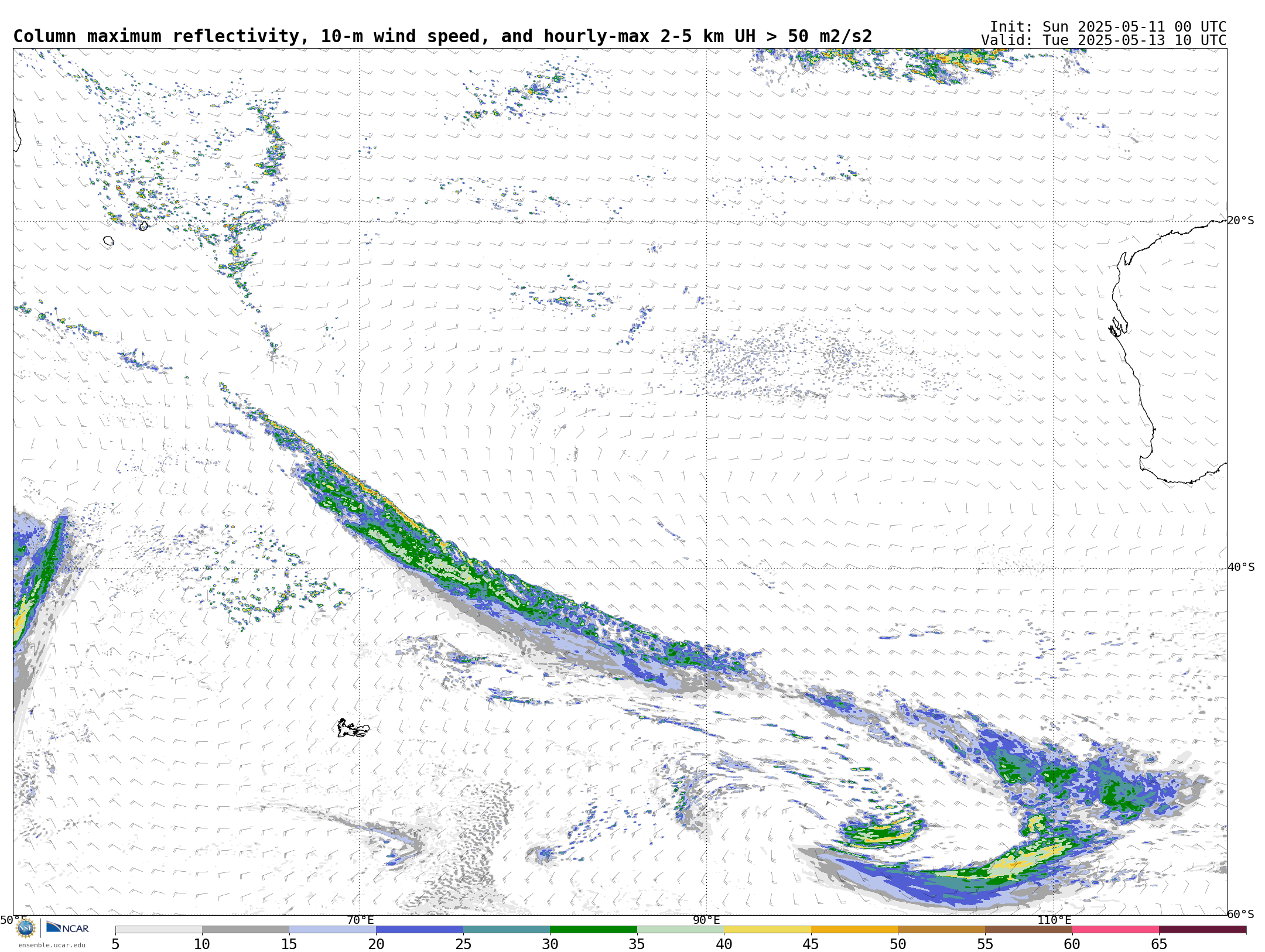
Task: Click the 60°S latitude label
Action: (1241, 914)
